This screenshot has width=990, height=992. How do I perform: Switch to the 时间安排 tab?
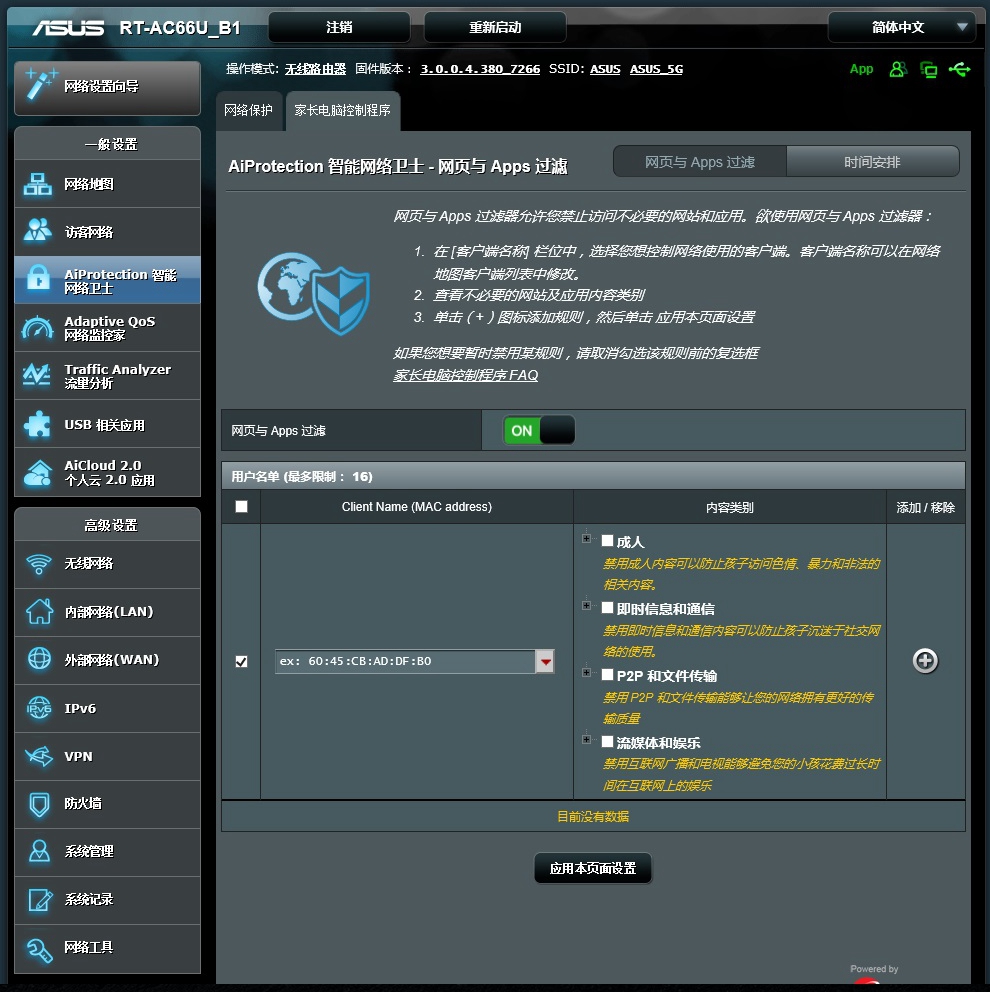click(x=872, y=162)
